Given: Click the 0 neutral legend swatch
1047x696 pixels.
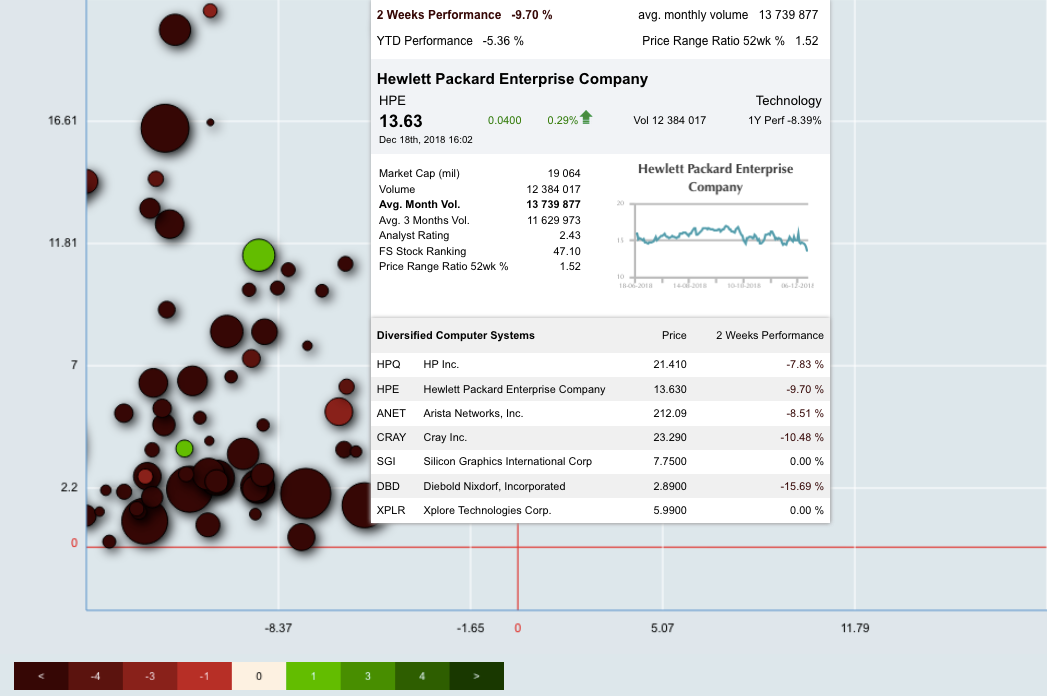Looking at the screenshot, I should [x=258, y=676].
